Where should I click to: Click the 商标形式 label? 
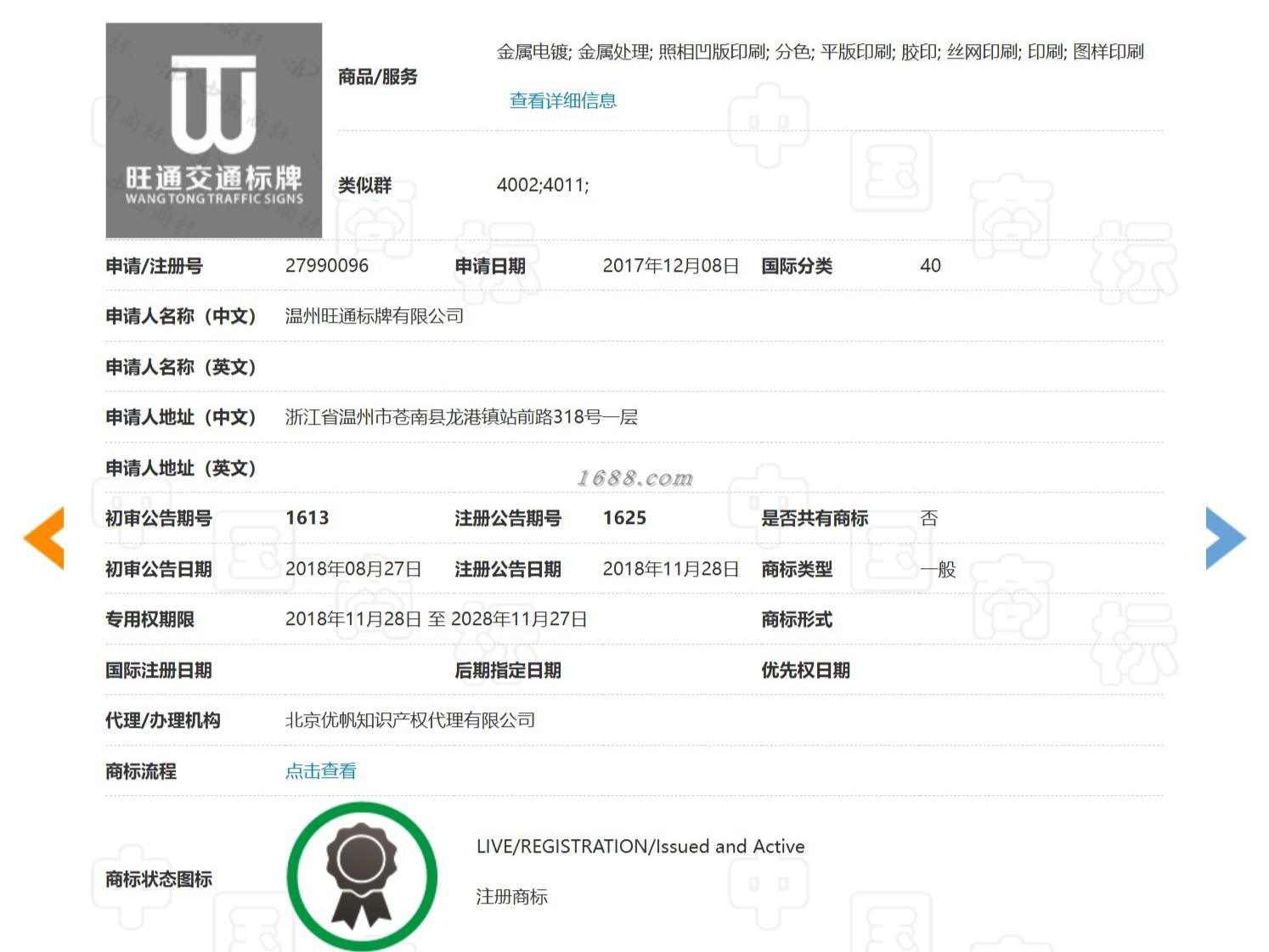797,619
